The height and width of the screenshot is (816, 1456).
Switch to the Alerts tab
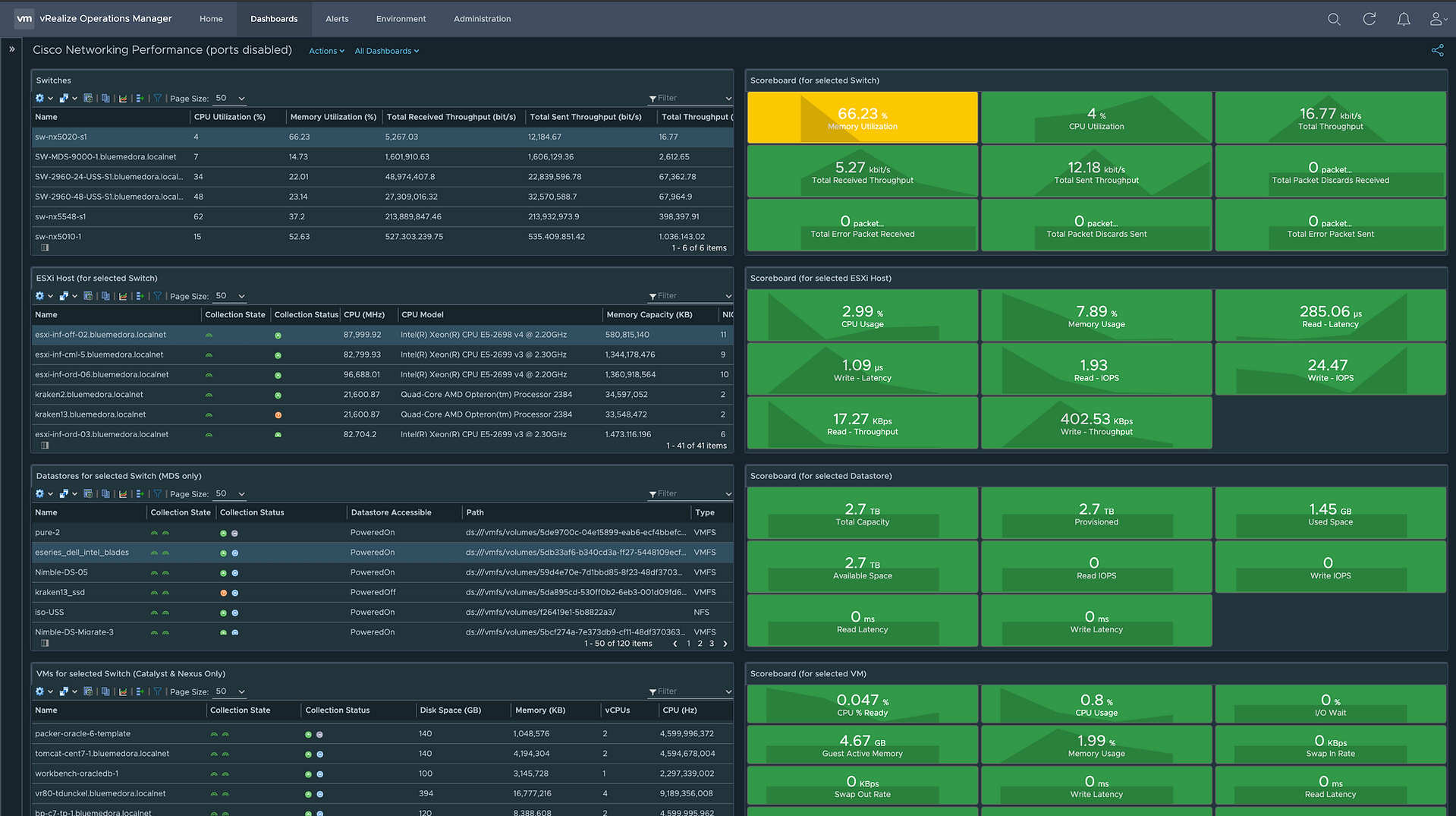337,19
